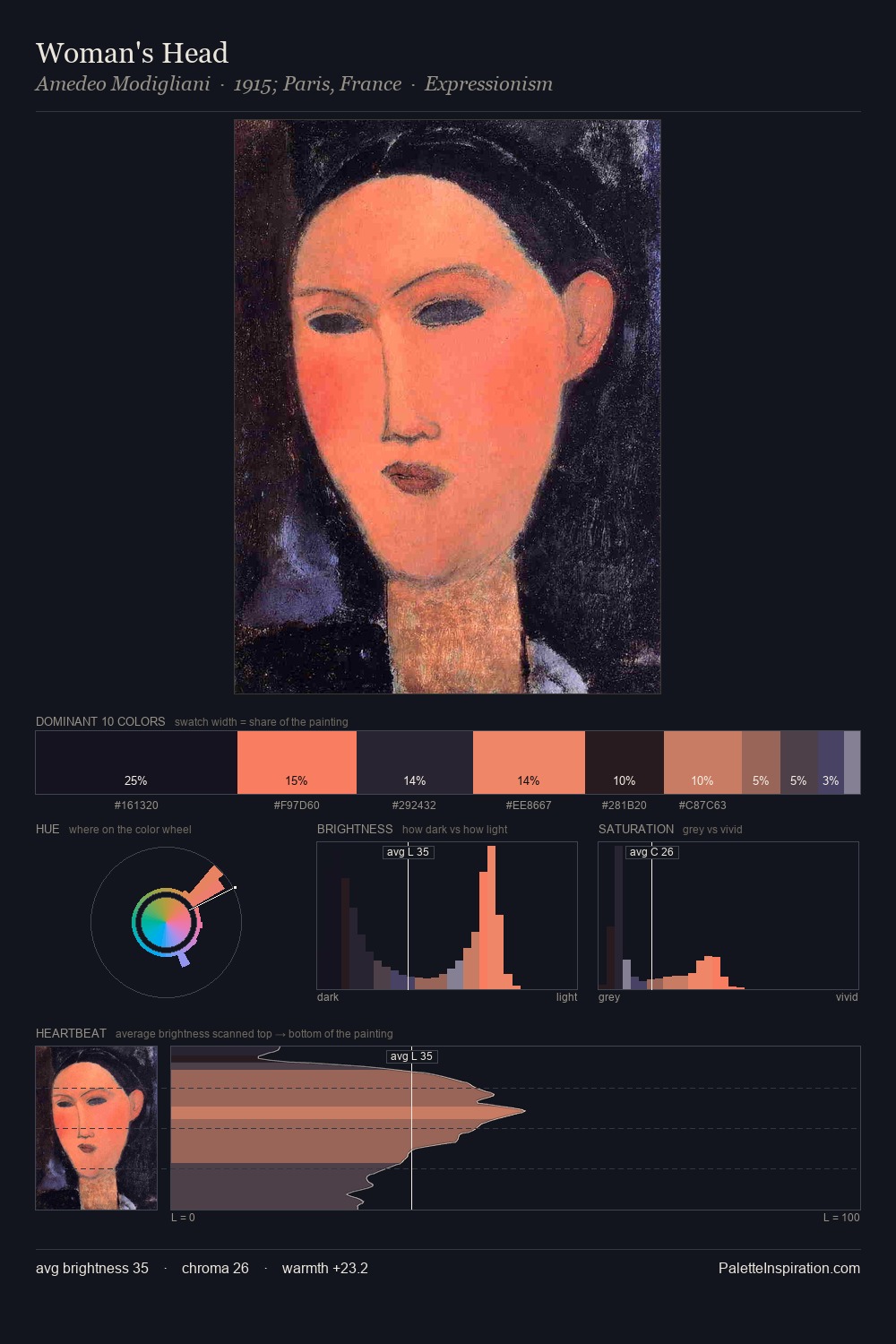Select the #292432 swatch at 14%
This screenshot has height=1344, width=896.
(415, 762)
